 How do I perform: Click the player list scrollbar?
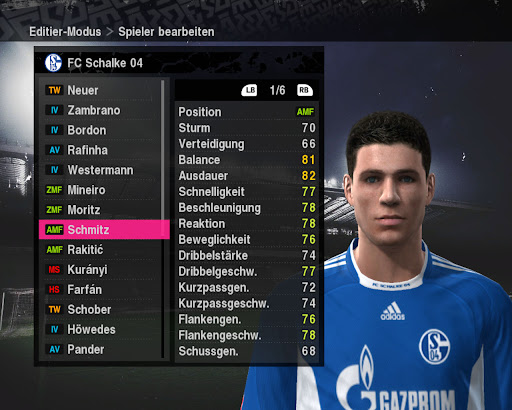click(163, 218)
